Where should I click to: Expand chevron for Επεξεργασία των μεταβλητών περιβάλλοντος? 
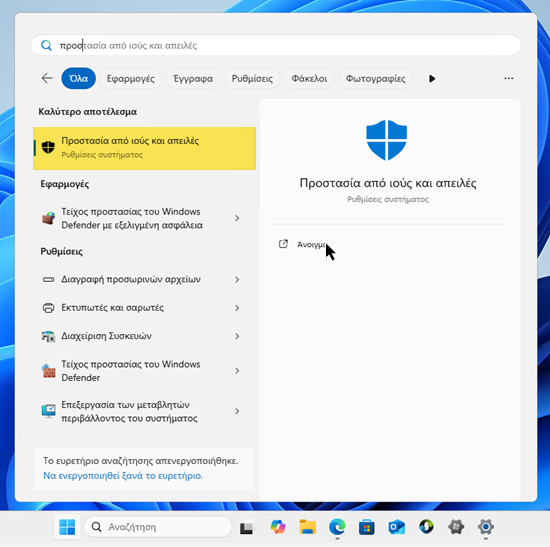237,411
